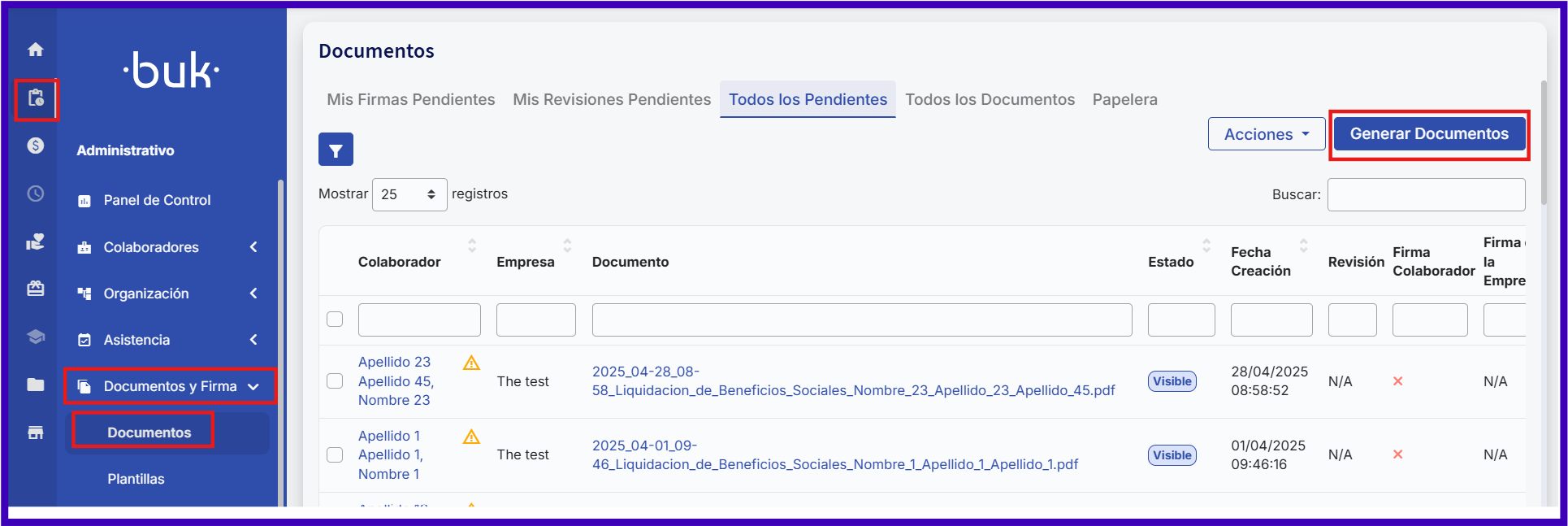Open the Acciones dropdown

point(1266,134)
